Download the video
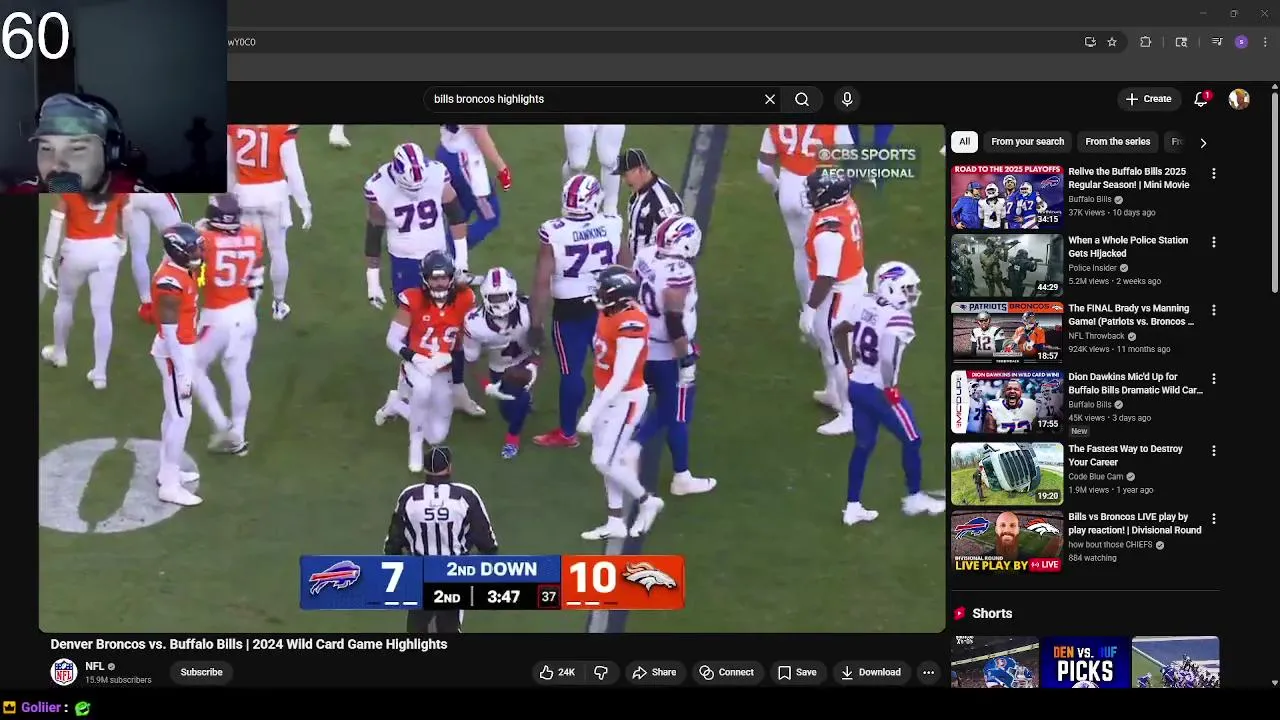The height and width of the screenshot is (720, 1280). (x=871, y=672)
